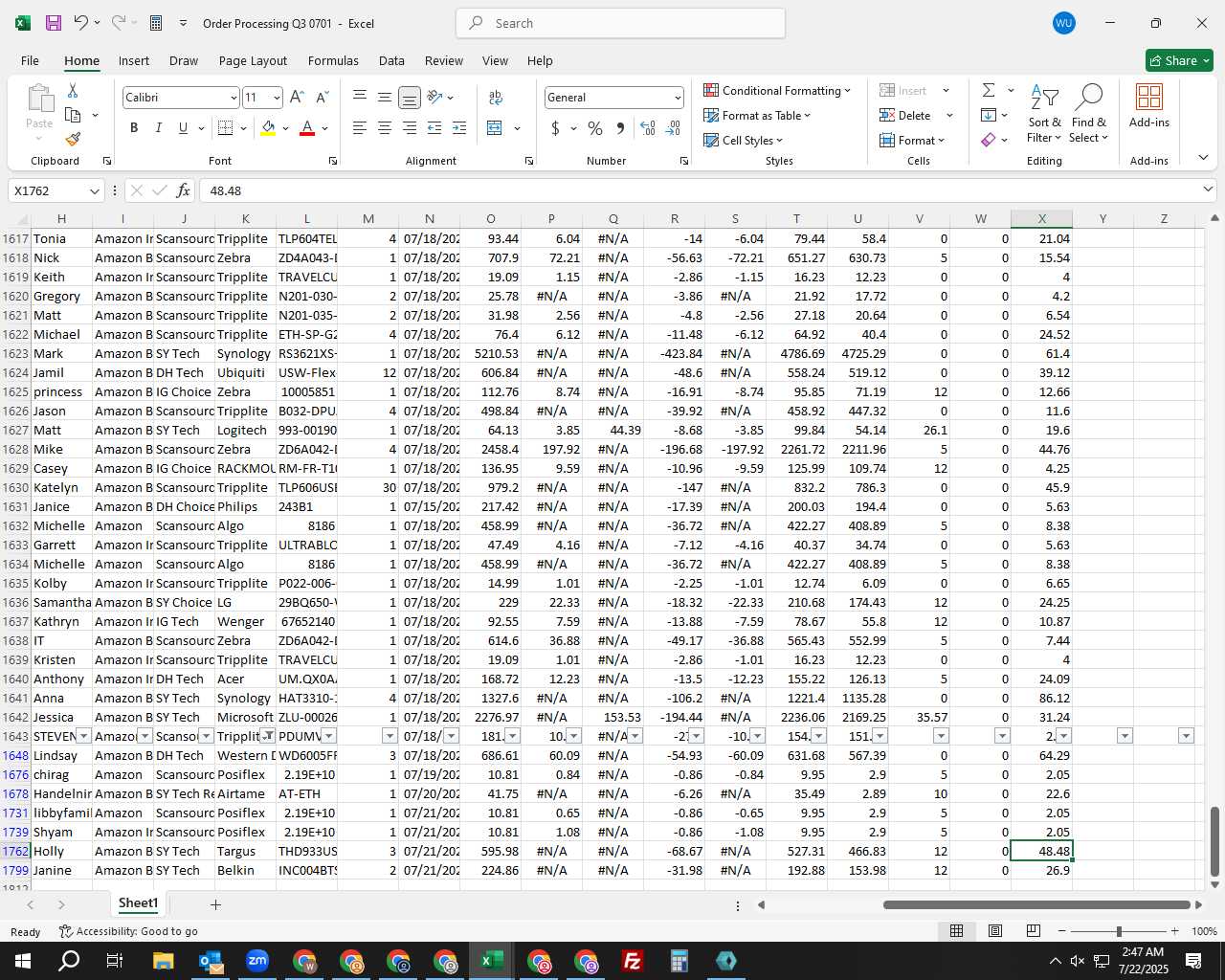
Task: Add a new sheet with plus button
Action: pyautogui.click(x=215, y=904)
